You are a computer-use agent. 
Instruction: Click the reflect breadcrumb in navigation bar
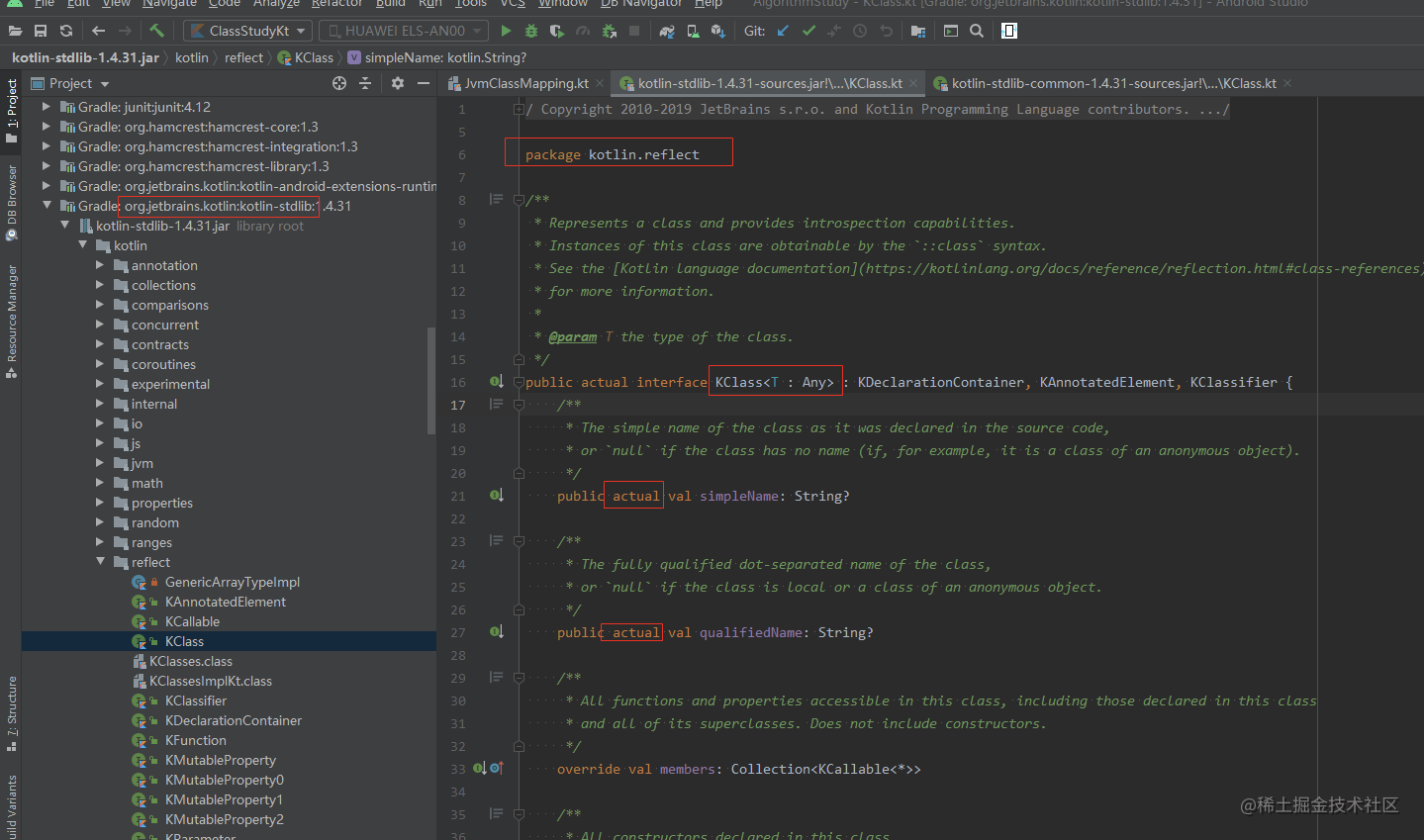pyautogui.click(x=243, y=57)
